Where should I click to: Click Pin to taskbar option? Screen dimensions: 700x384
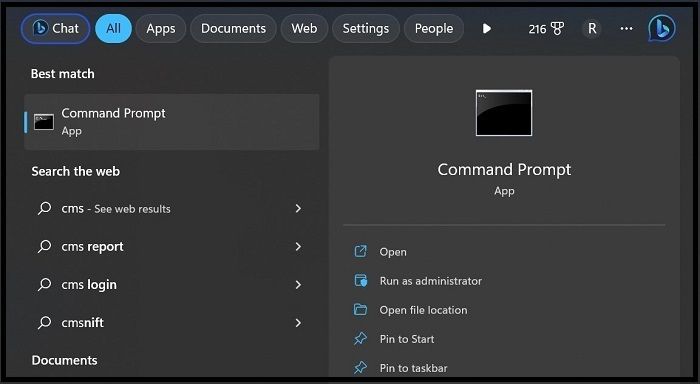coord(413,368)
